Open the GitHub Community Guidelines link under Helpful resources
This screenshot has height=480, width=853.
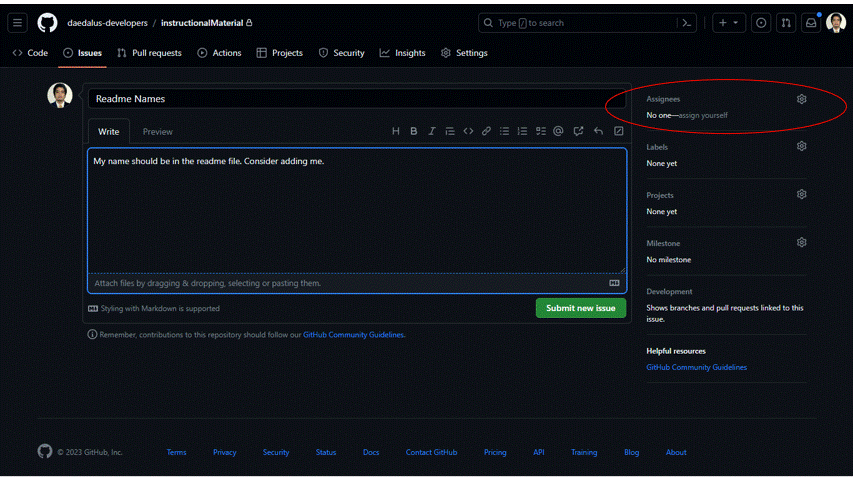(x=696, y=367)
